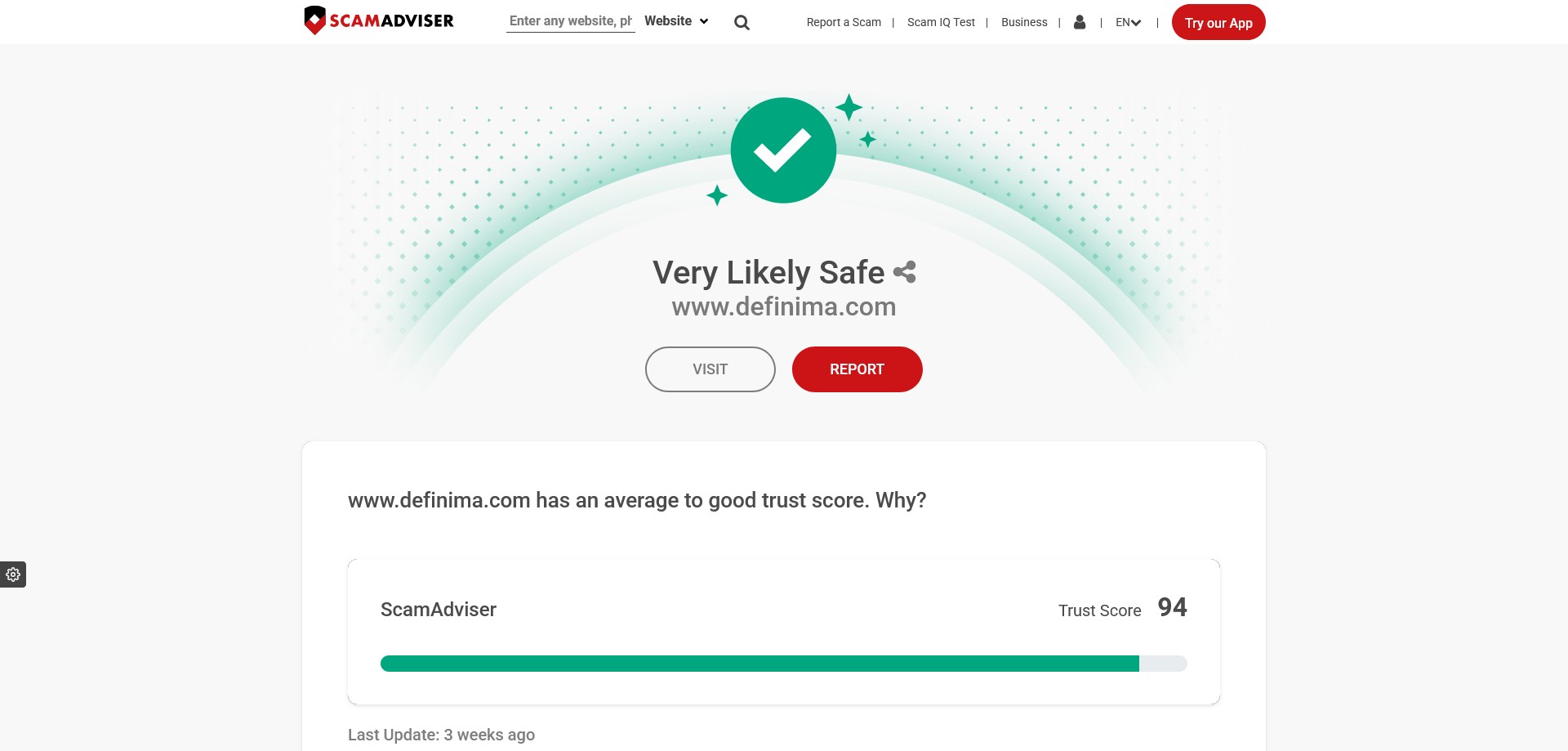Screen dimensions: 1568x751
Task: Click the www.definima.com domain text
Action: [x=784, y=306]
